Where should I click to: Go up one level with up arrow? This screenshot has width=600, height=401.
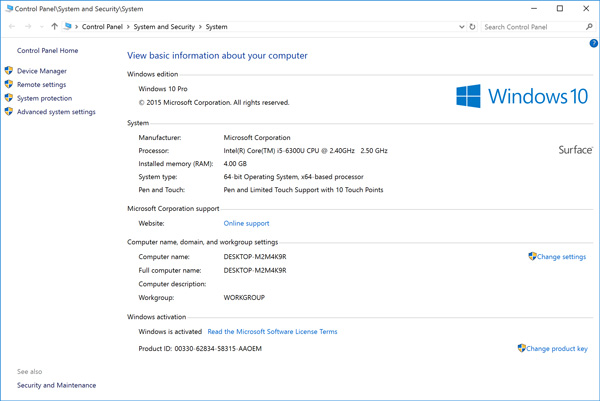[x=54, y=26]
